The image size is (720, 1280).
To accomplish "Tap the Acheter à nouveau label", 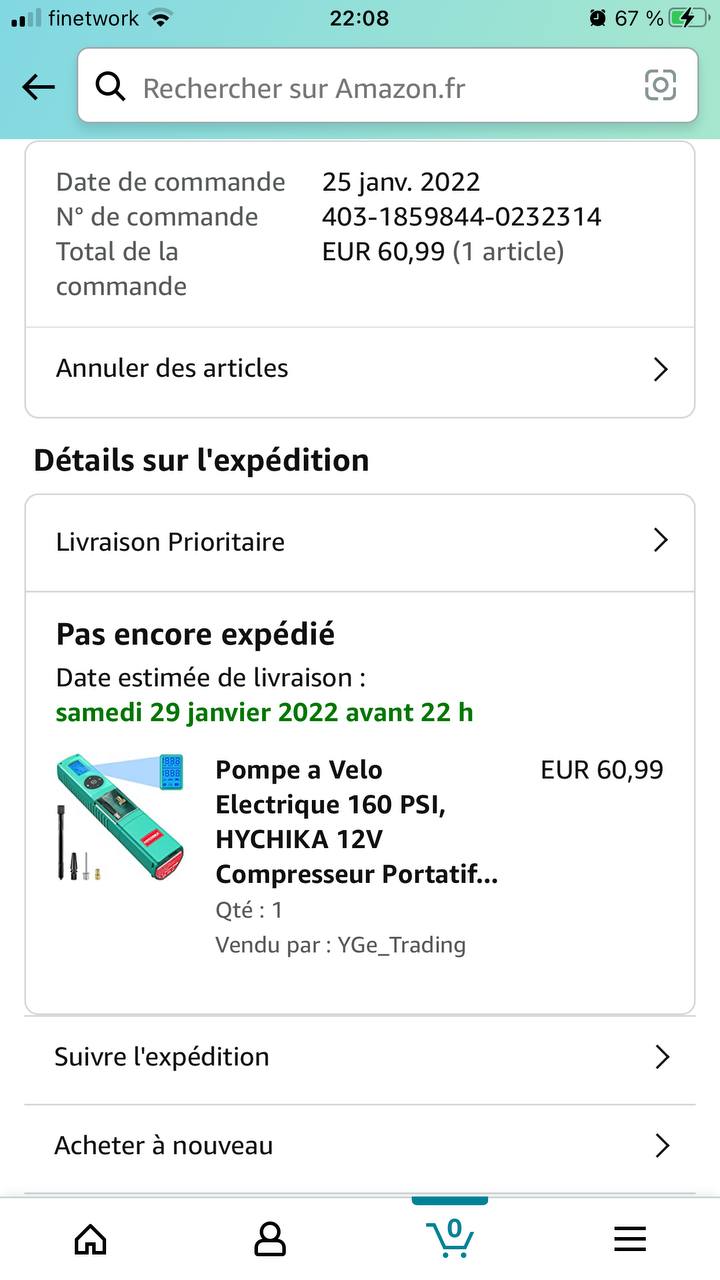I will (163, 1145).
